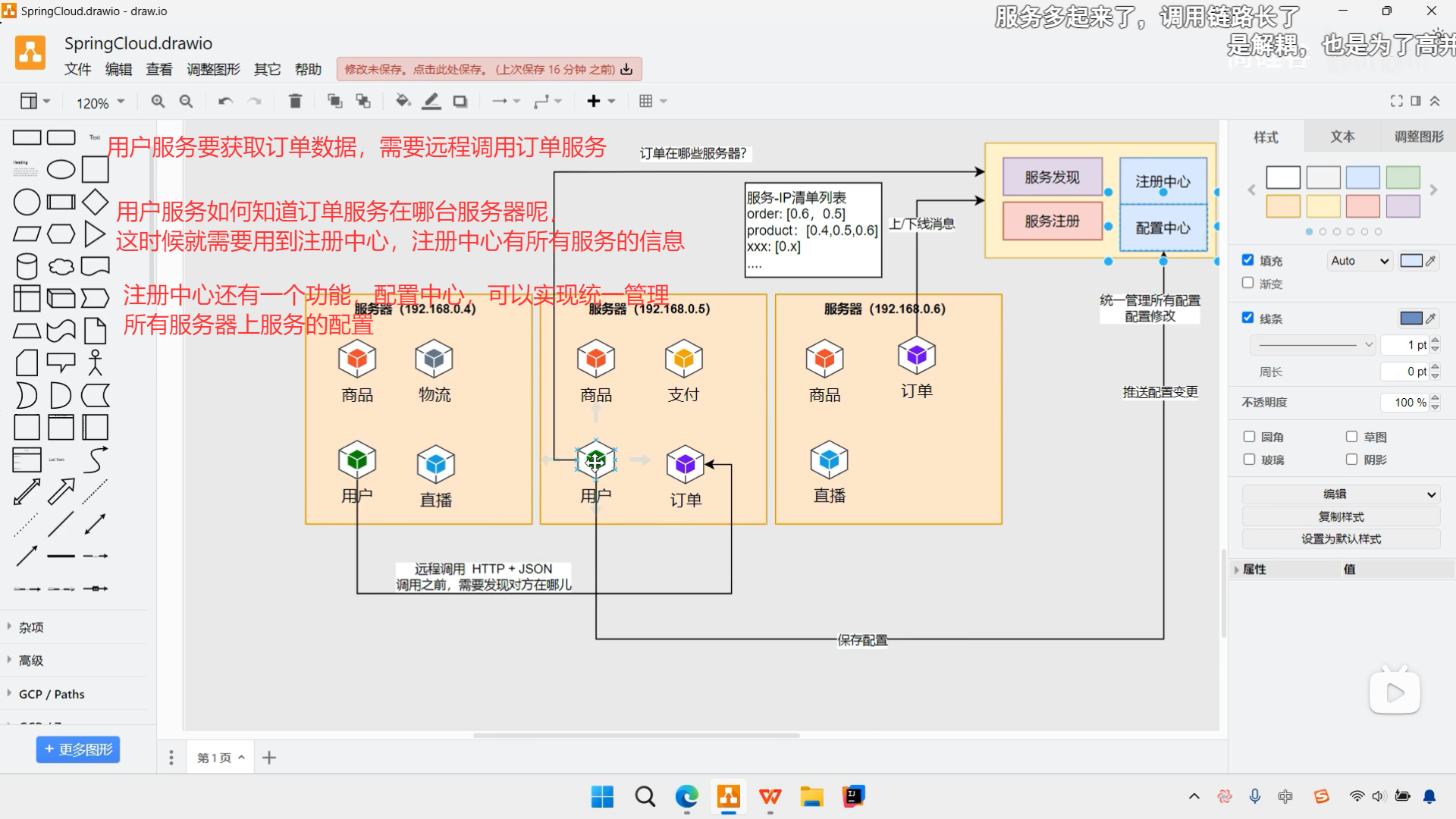Open the 帮助 menu
Screen dimensions: 1456x819
(x=308, y=69)
